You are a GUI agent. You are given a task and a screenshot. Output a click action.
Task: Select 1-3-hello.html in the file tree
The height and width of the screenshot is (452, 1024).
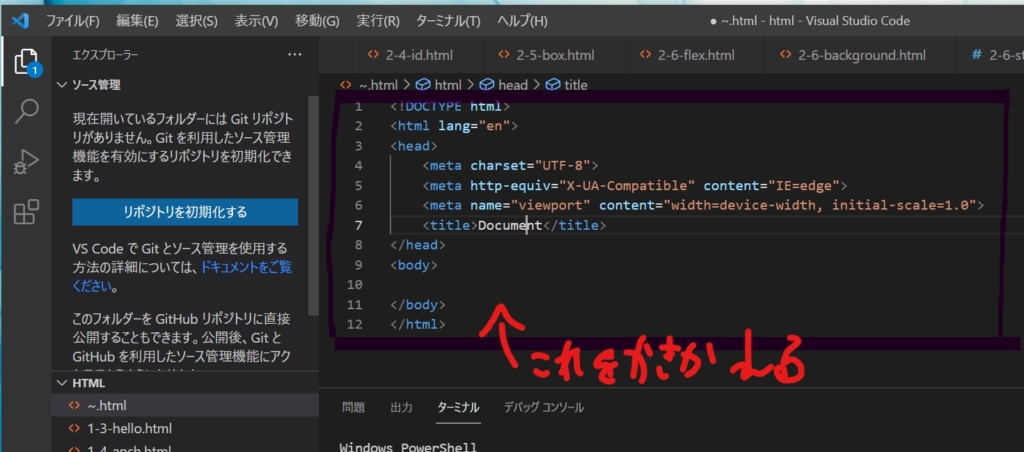click(x=129, y=428)
